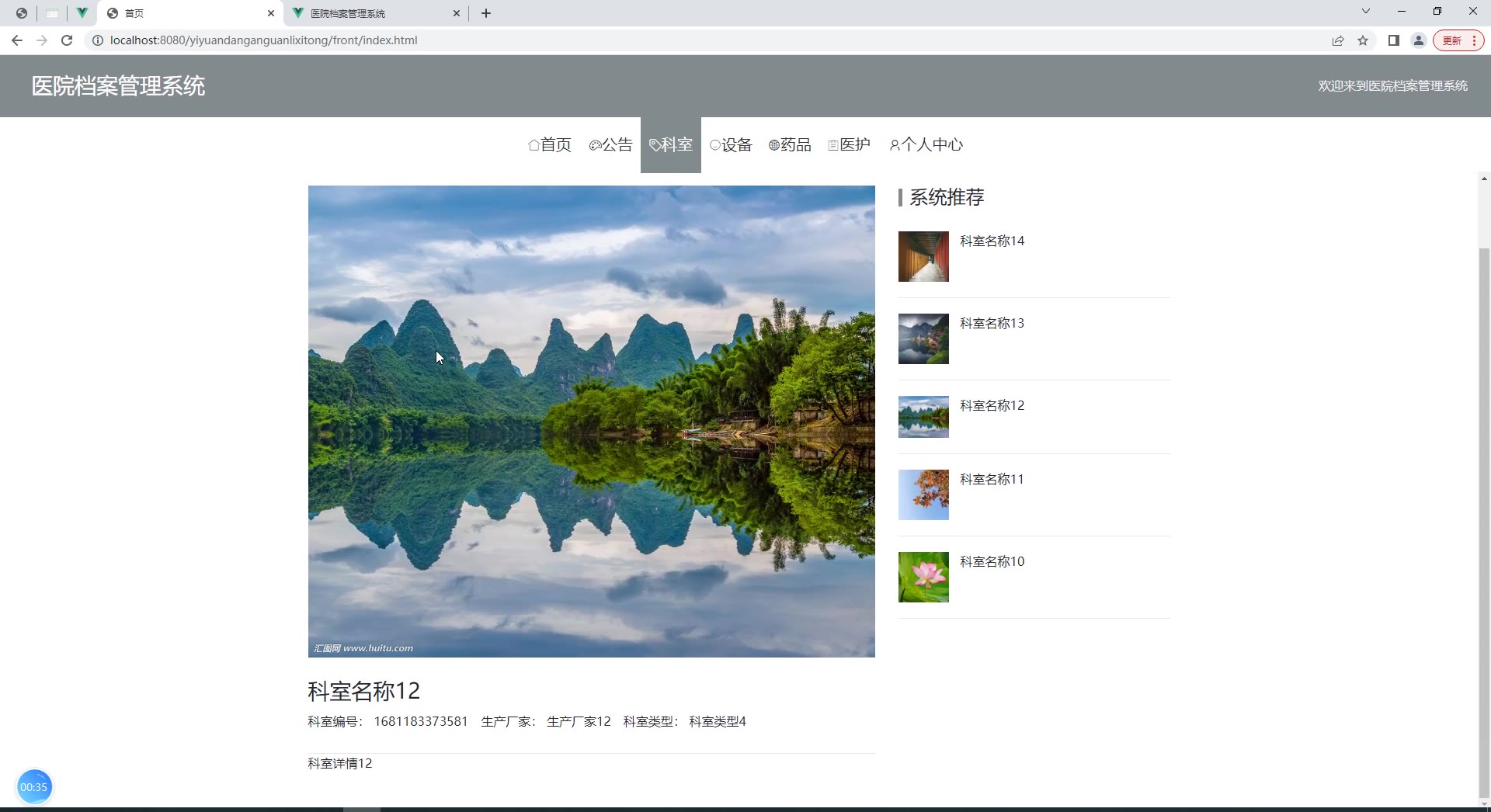Click the vertical page scrollbar thumb

[1484, 522]
